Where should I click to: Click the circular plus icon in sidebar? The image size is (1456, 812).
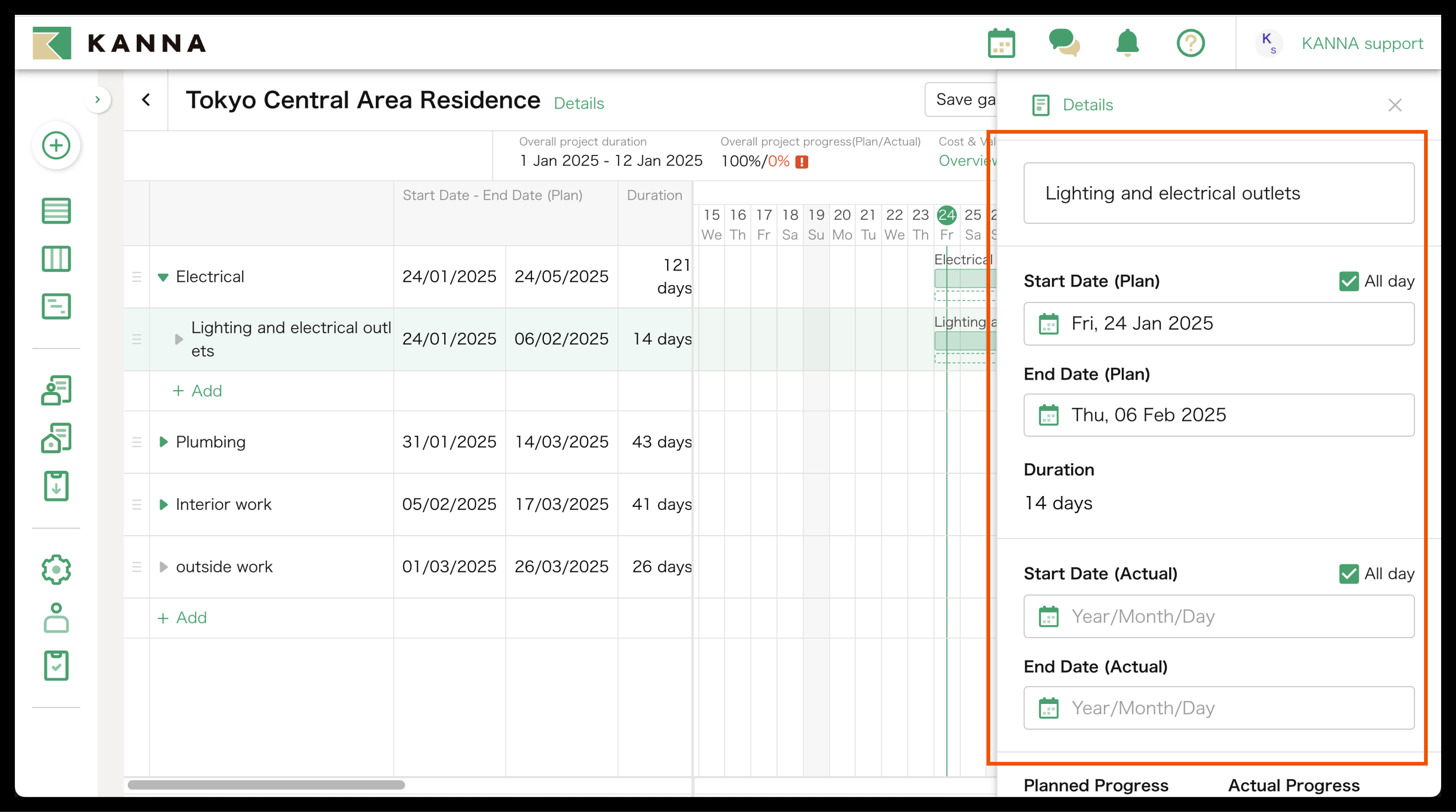point(56,145)
